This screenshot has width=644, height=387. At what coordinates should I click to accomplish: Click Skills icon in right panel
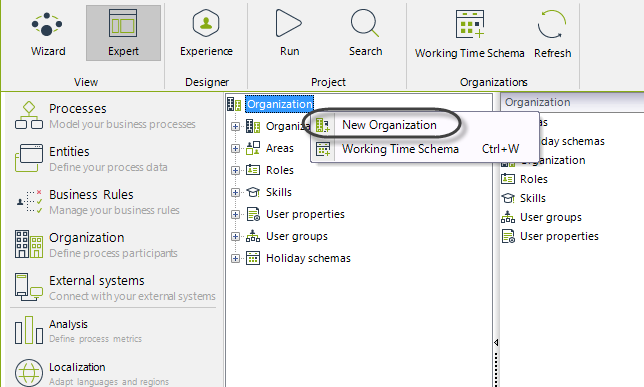(x=508, y=198)
